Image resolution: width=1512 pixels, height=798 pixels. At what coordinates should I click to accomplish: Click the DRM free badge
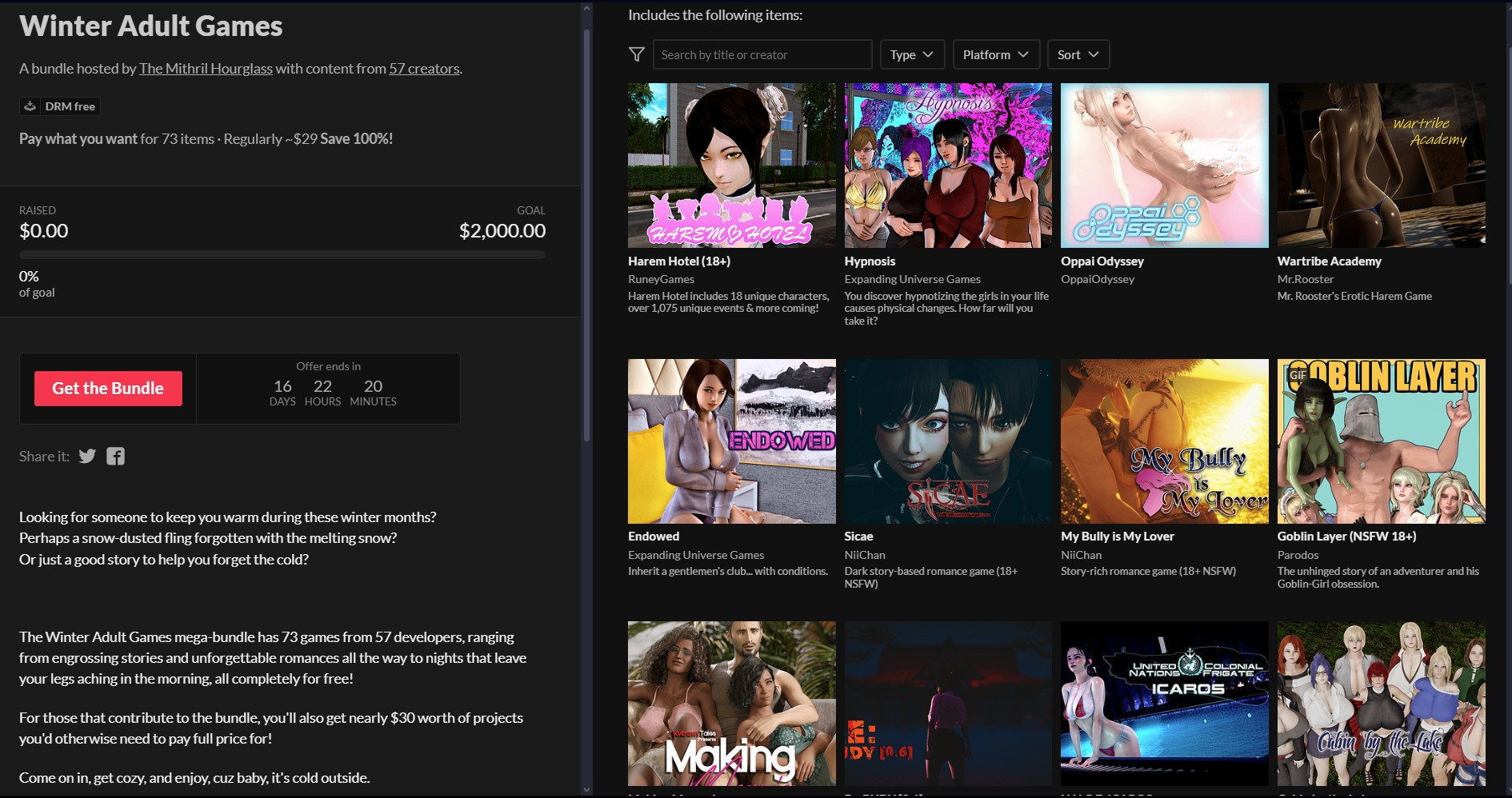click(60, 106)
